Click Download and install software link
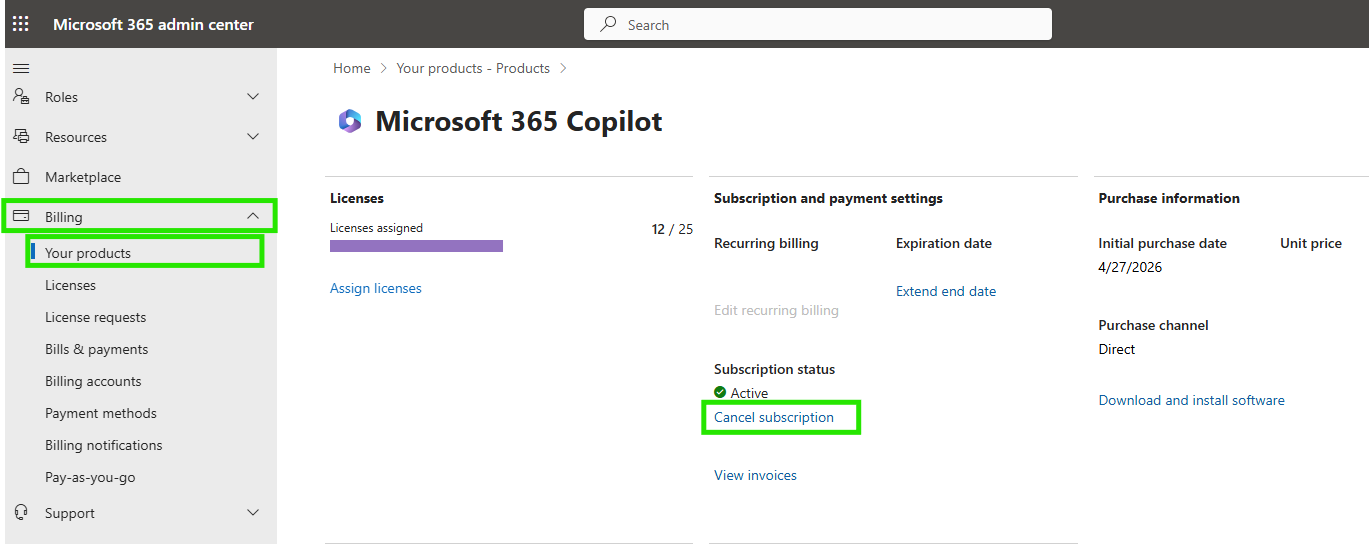This screenshot has height=544, width=1369. [x=1191, y=400]
